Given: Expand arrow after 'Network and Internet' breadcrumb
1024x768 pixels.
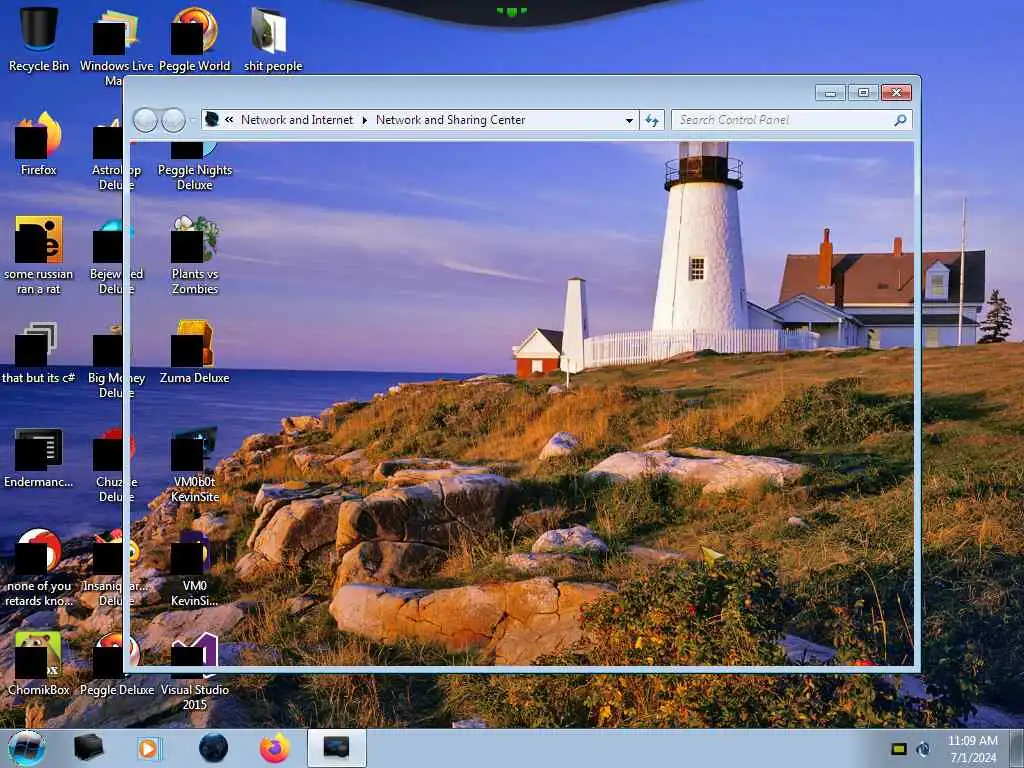Looking at the screenshot, I should [x=364, y=120].
